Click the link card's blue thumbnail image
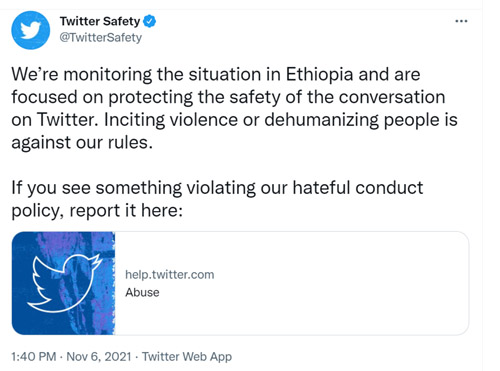Viewport: 500px width, 371px height. point(63,283)
